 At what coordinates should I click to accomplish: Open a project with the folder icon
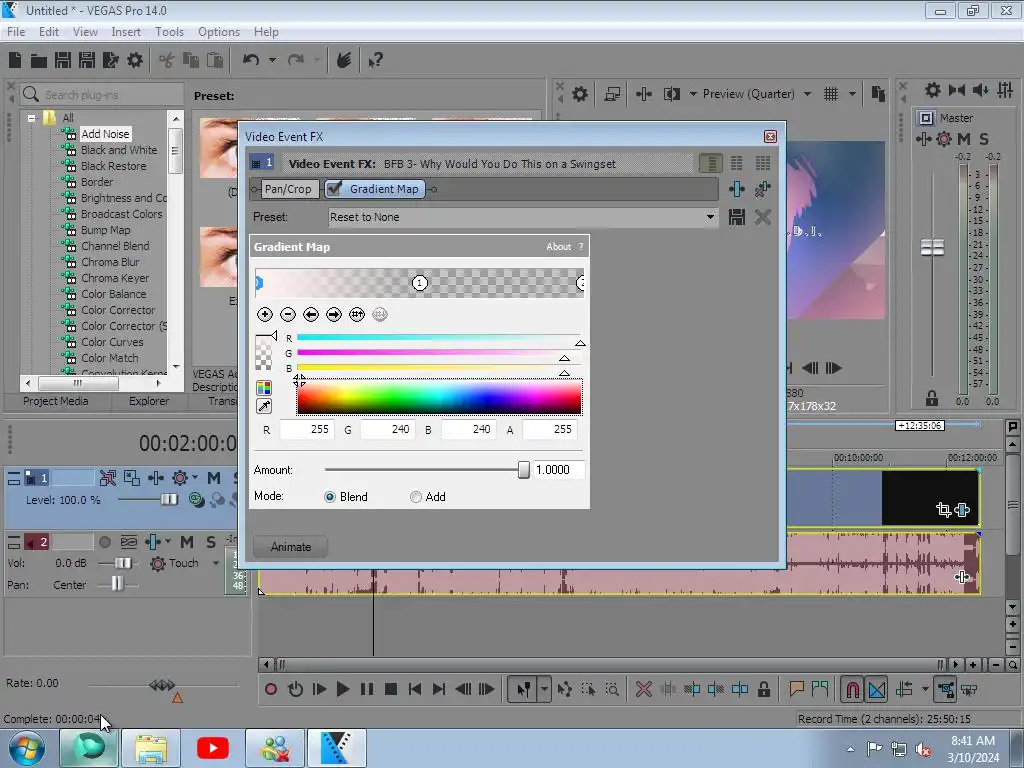coord(39,61)
